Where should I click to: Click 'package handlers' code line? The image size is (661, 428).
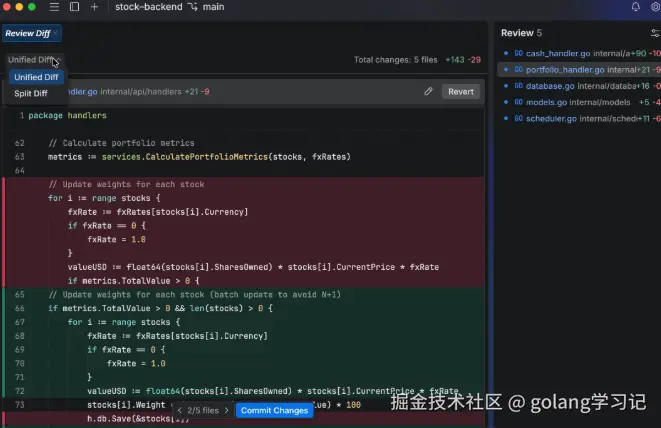coord(67,116)
